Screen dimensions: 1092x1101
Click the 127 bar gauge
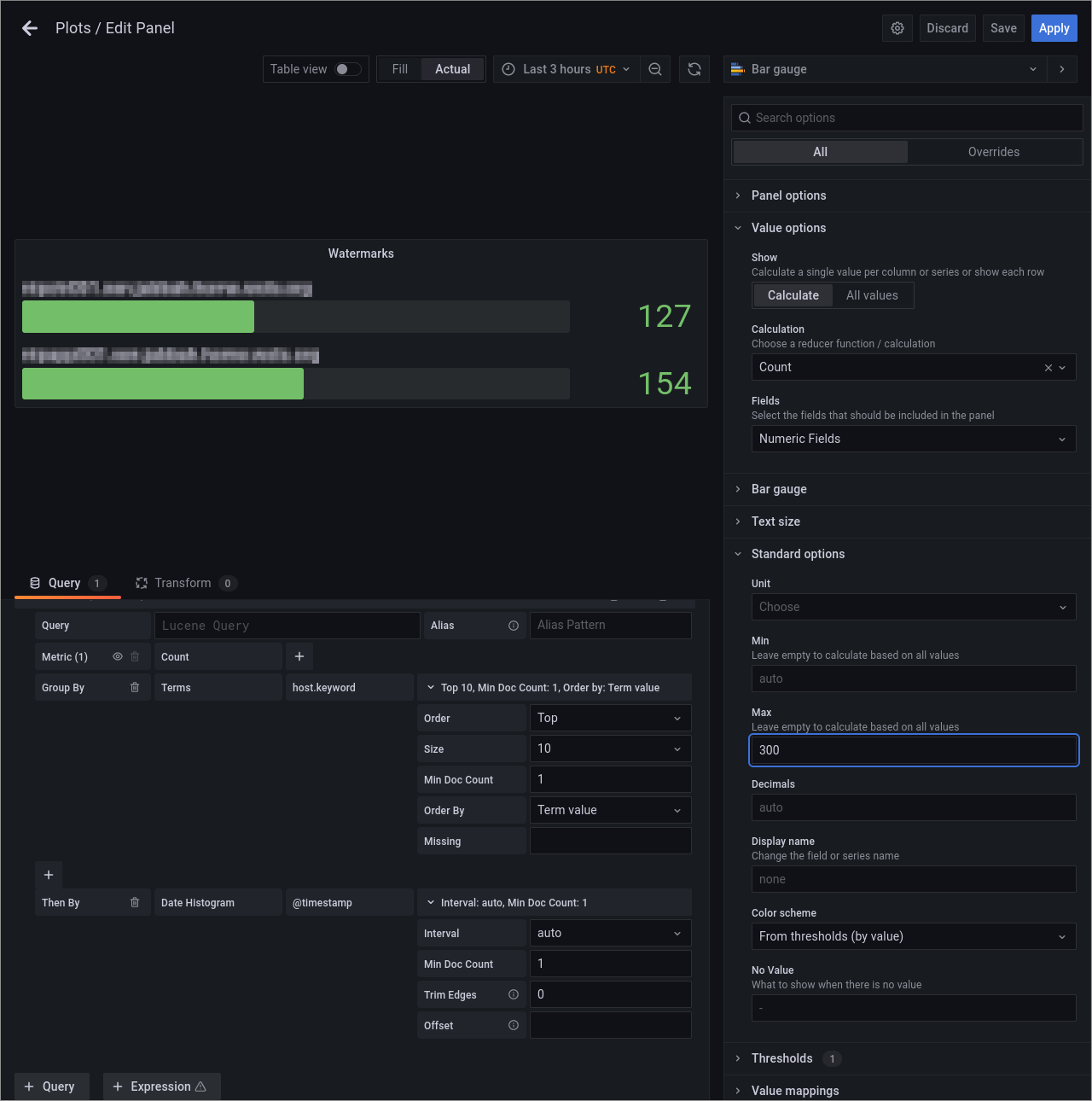click(296, 317)
